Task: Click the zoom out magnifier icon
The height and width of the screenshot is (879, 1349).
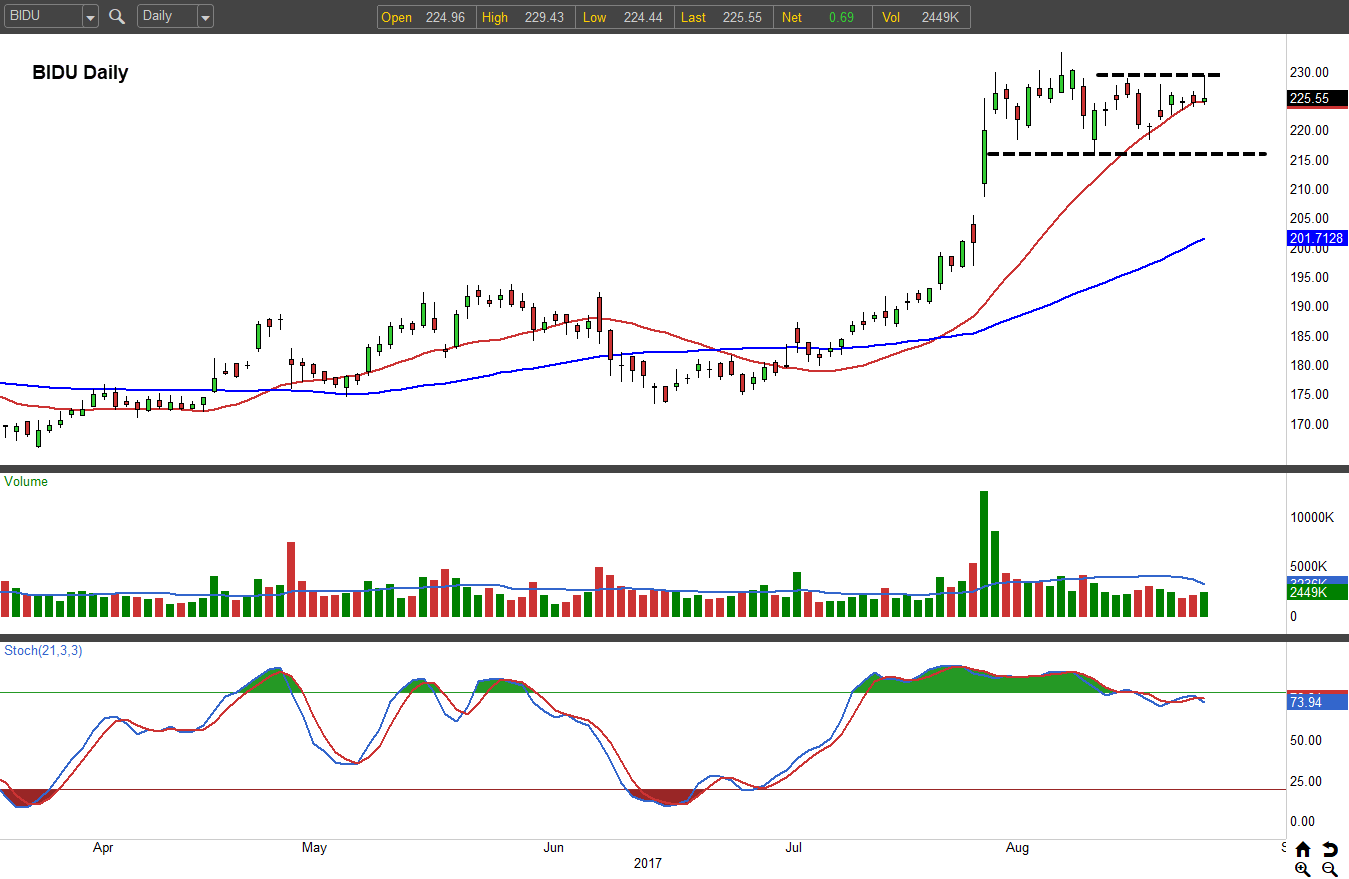Action: pyautogui.click(x=1329, y=869)
